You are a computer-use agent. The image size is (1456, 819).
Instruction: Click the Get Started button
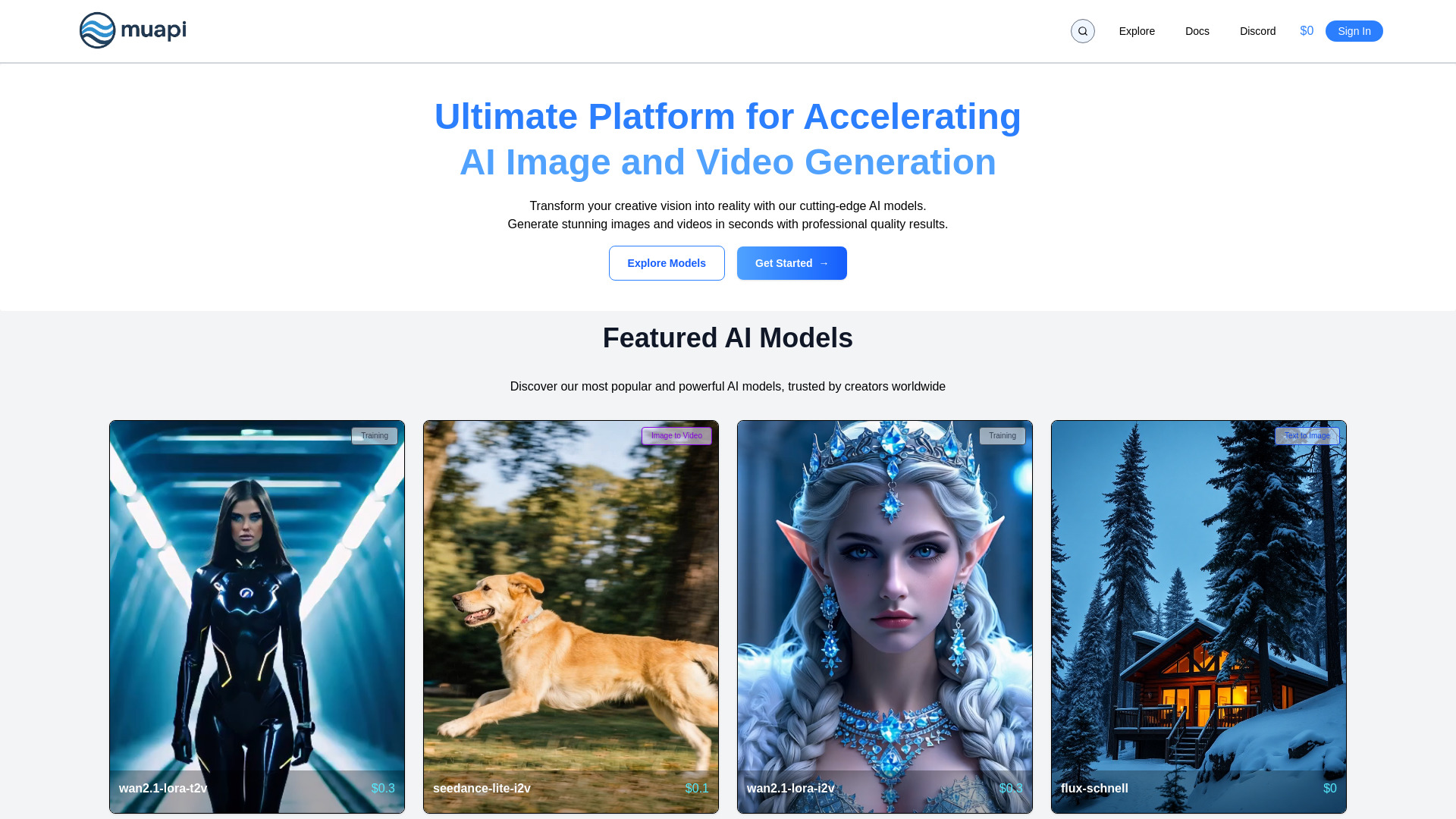pyautogui.click(x=791, y=263)
